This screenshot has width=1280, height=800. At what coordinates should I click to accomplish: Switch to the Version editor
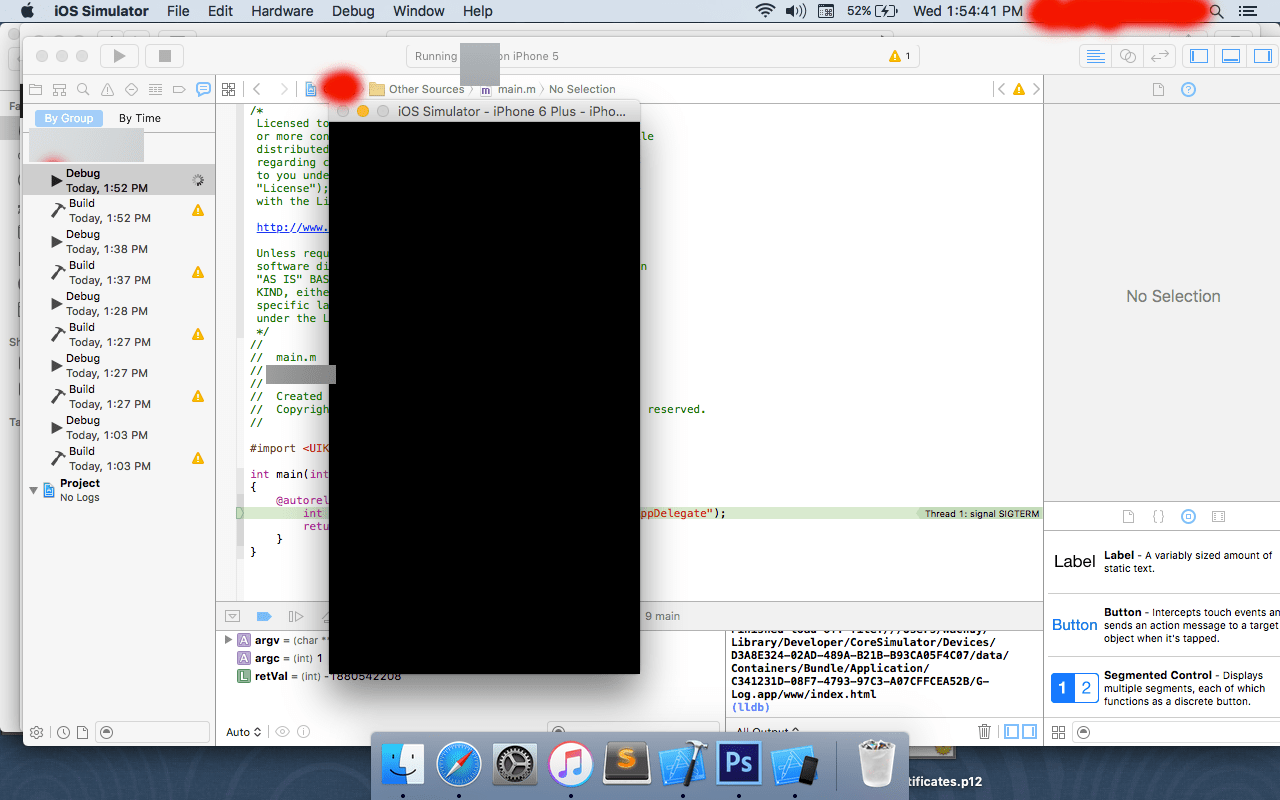pos(1159,56)
